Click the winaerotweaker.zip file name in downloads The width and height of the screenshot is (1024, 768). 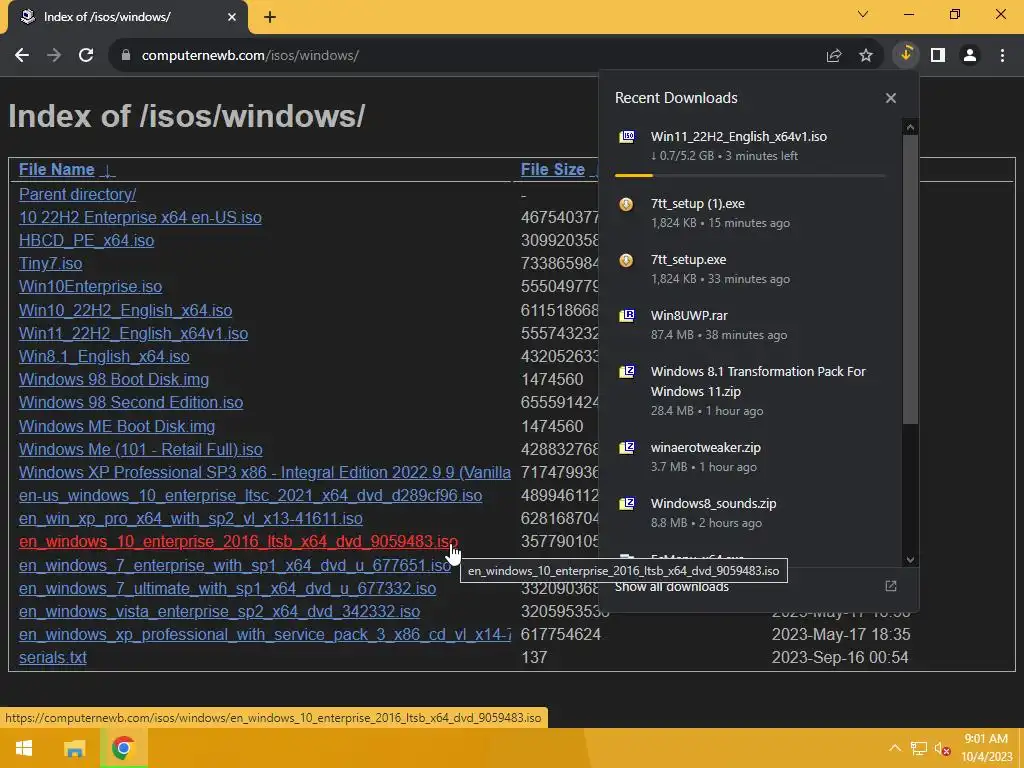click(x=705, y=447)
